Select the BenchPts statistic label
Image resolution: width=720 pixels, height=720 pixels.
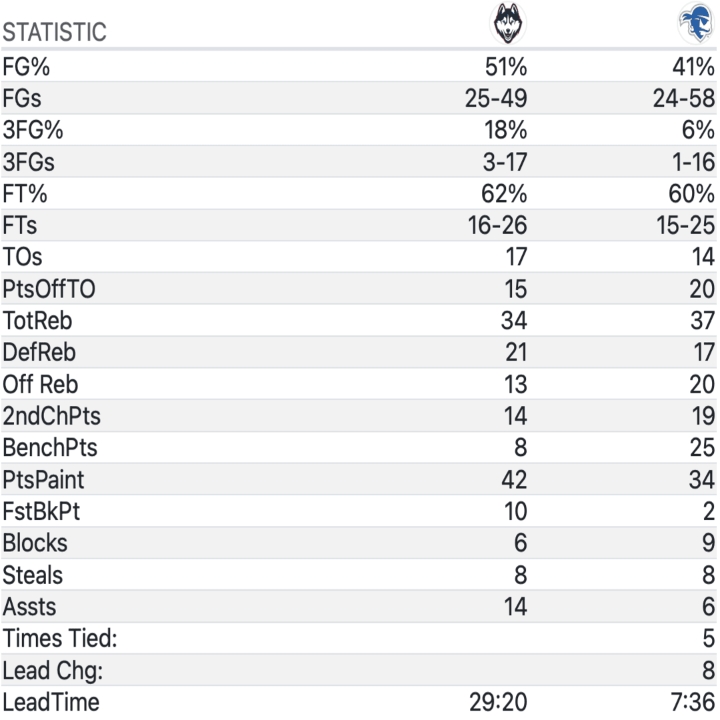49,448
